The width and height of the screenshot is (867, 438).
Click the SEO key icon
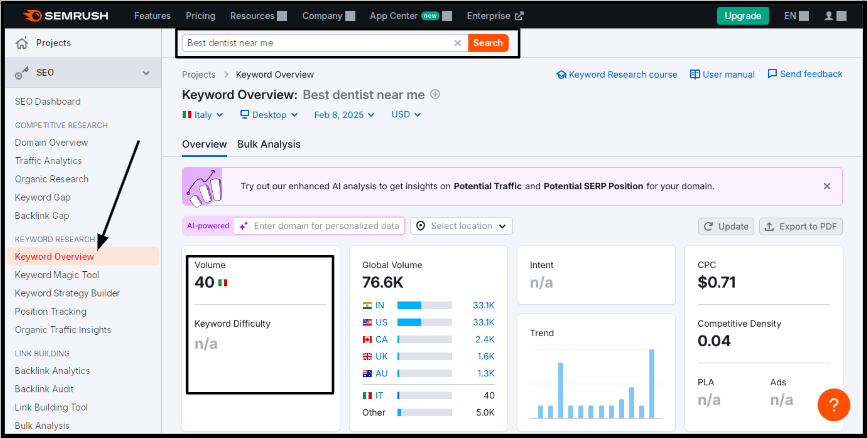(x=22, y=72)
